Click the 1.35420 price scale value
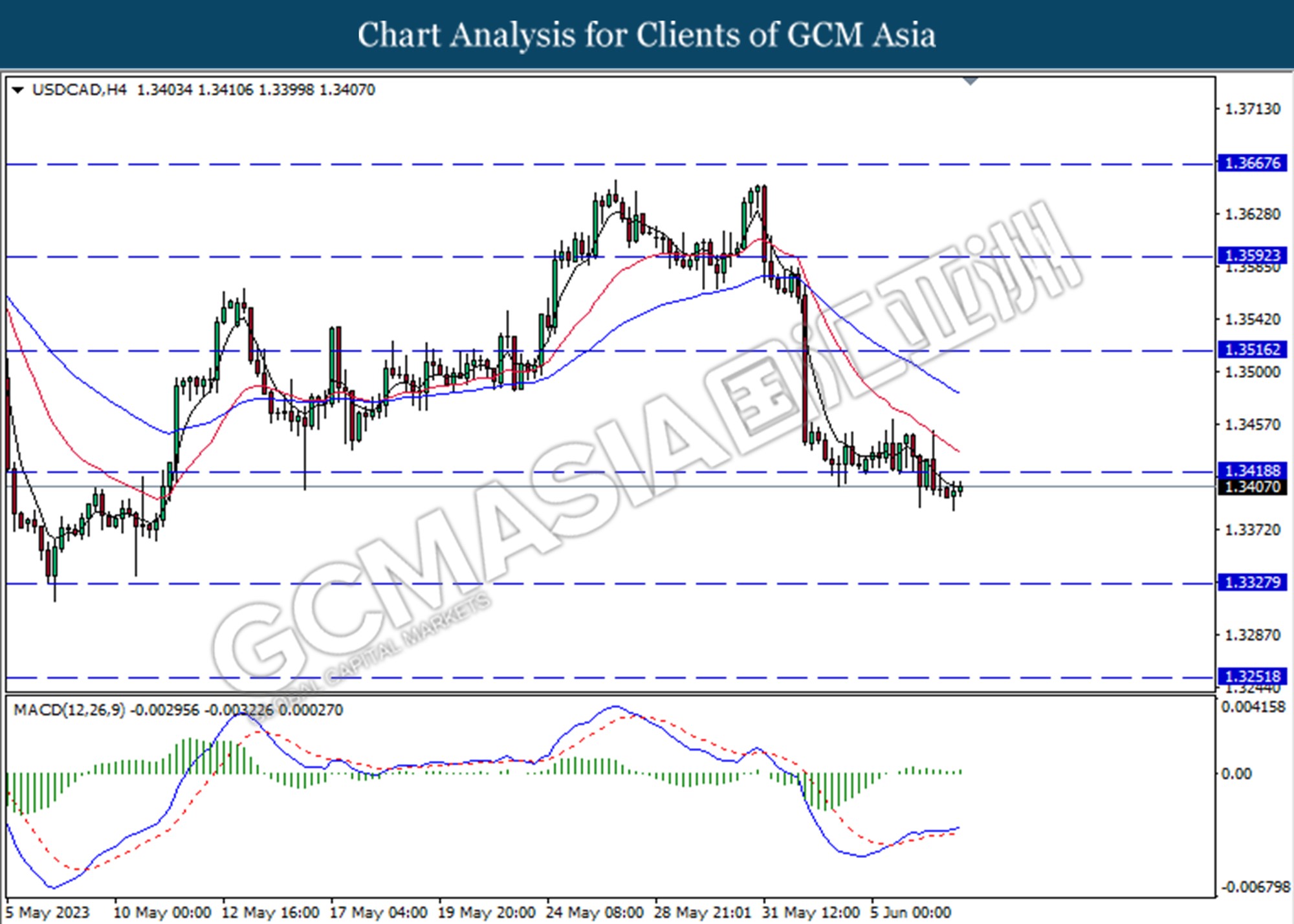The width and height of the screenshot is (1294, 924). tap(1253, 320)
